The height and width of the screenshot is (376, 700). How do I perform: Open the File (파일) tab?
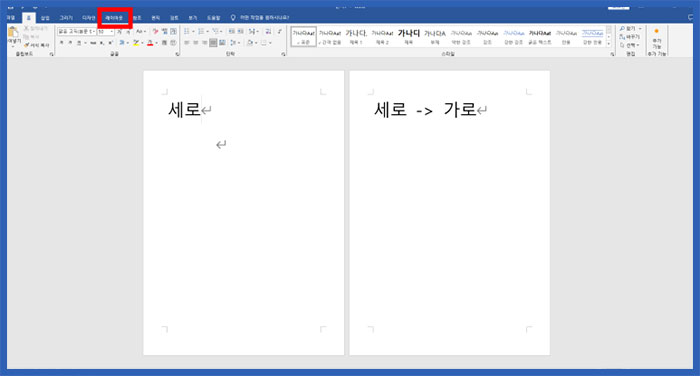click(x=11, y=17)
